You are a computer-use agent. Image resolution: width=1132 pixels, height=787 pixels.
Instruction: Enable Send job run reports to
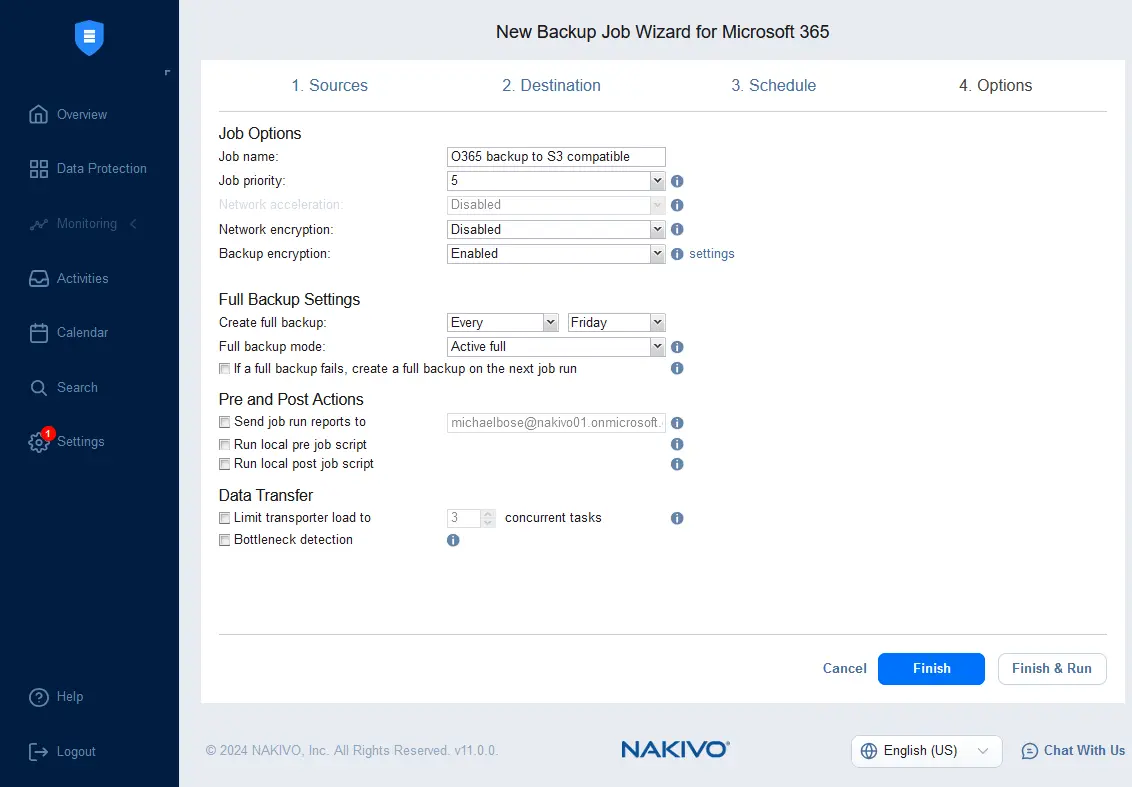coord(225,422)
